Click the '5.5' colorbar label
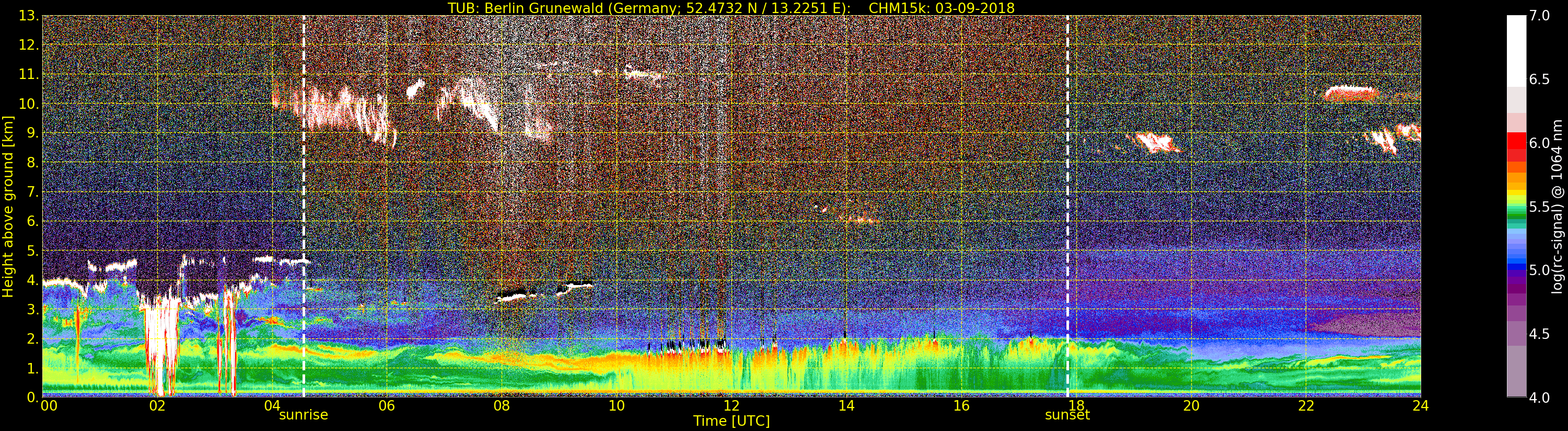The height and width of the screenshot is (431, 1568). [1540, 207]
